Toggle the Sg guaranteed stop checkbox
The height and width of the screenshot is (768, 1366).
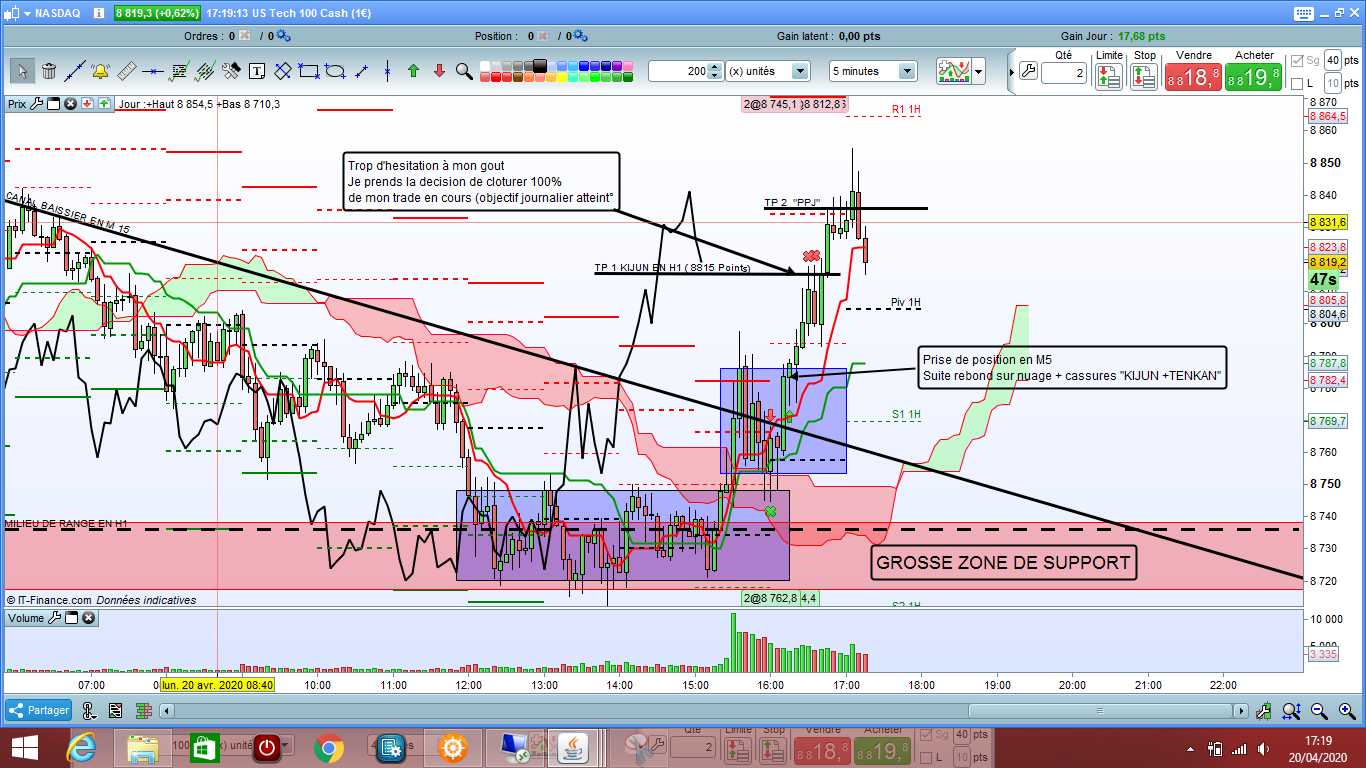click(x=1297, y=61)
